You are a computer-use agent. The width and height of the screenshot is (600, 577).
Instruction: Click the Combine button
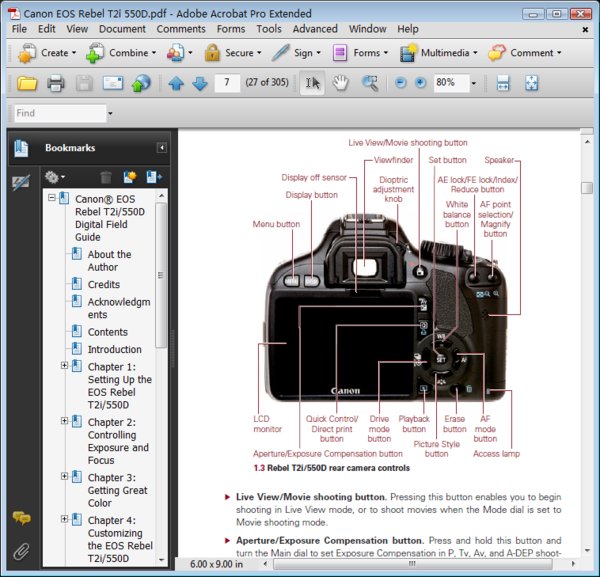click(x=126, y=53)
